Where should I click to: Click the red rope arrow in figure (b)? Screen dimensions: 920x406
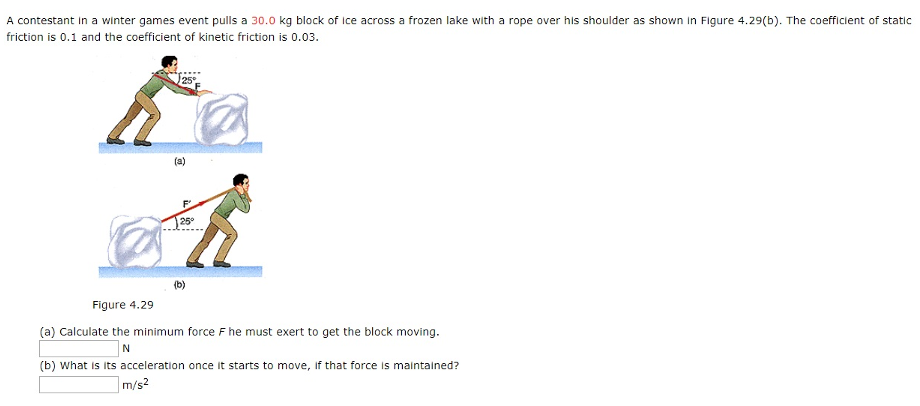(185, 212)
